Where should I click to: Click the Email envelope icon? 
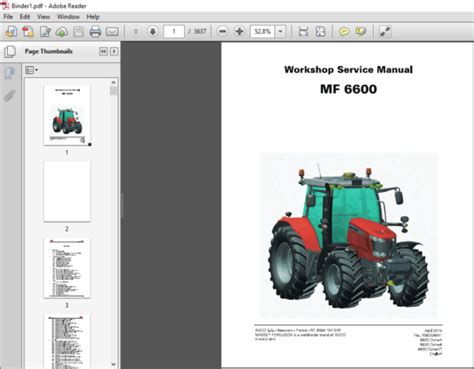tap(112, 32)
